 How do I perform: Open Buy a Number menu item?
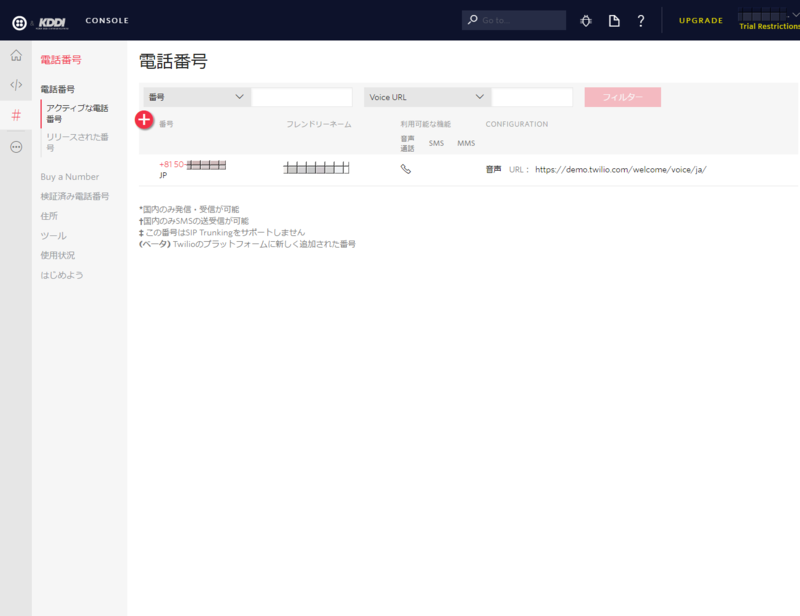point(70,177)
